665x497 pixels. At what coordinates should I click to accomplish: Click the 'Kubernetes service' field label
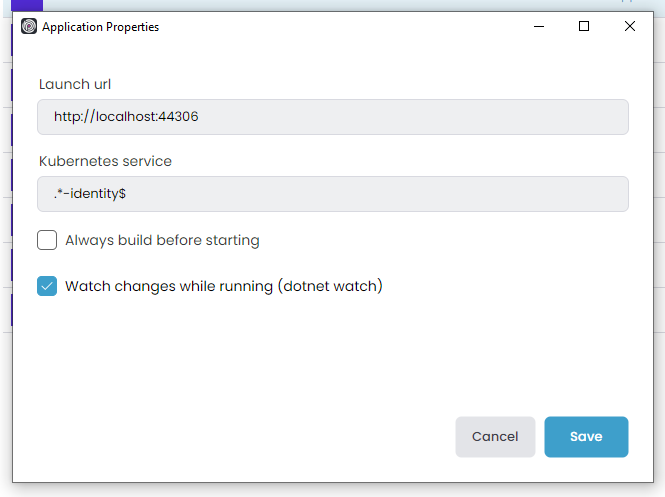click(x=105, y=161)
